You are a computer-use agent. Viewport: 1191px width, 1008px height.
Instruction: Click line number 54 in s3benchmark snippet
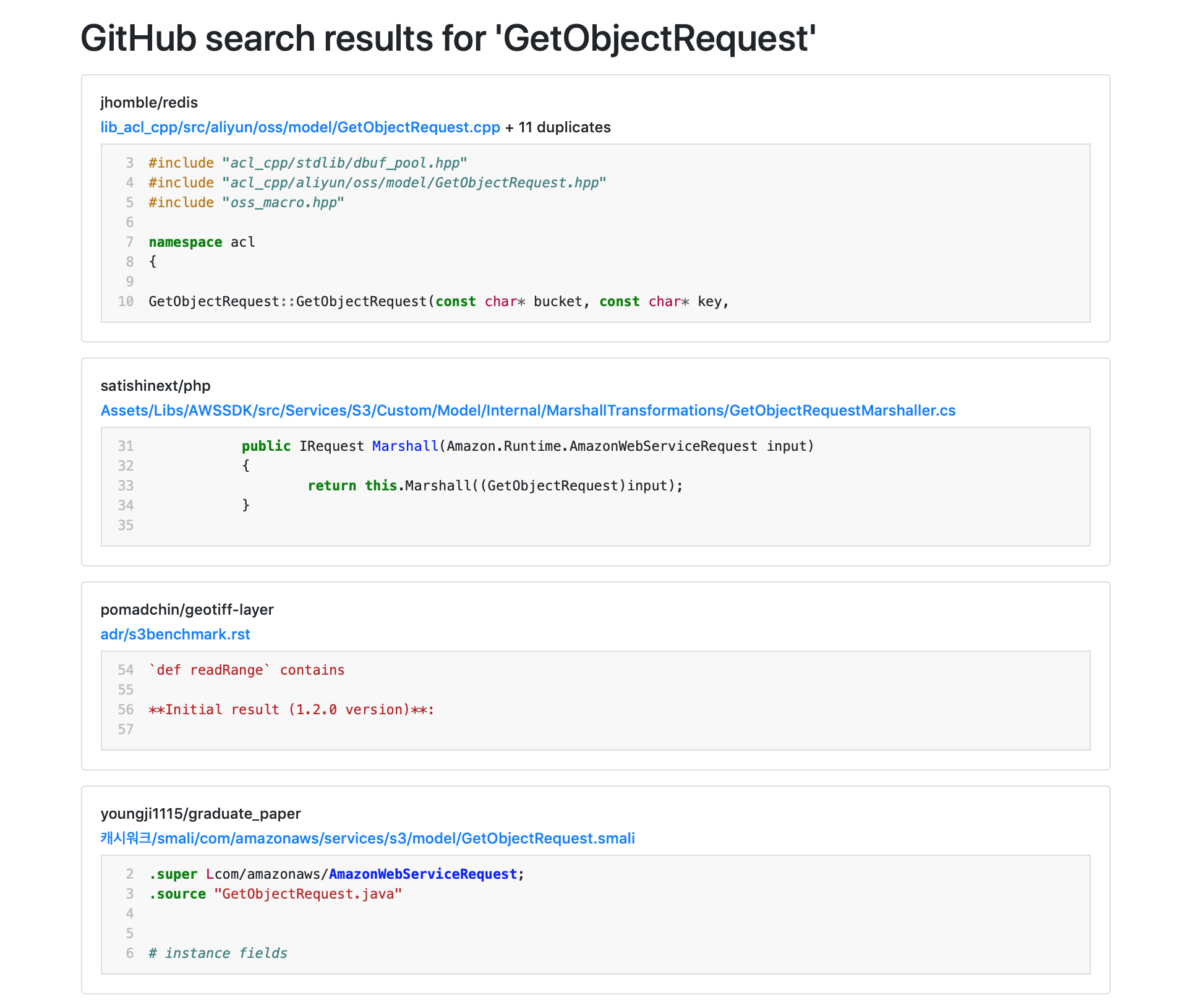click(x=126, y=670)
